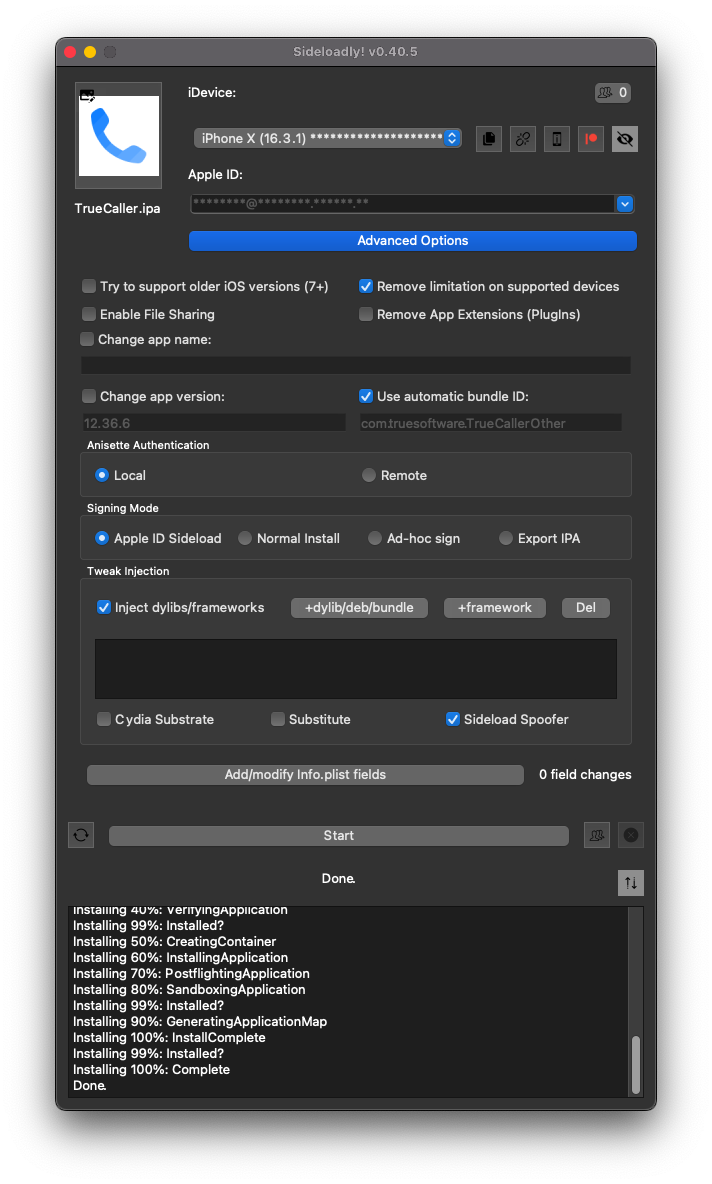Uncheck Sideload Spoofer
Image resolution: width=712 pixels, height=1184 pixels.
pos(453,719)
